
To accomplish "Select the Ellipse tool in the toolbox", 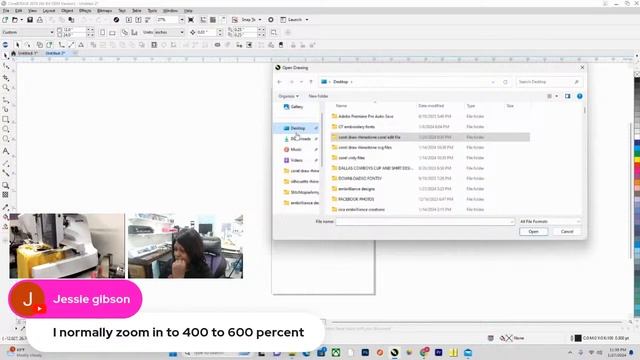I will pos(6,129).
